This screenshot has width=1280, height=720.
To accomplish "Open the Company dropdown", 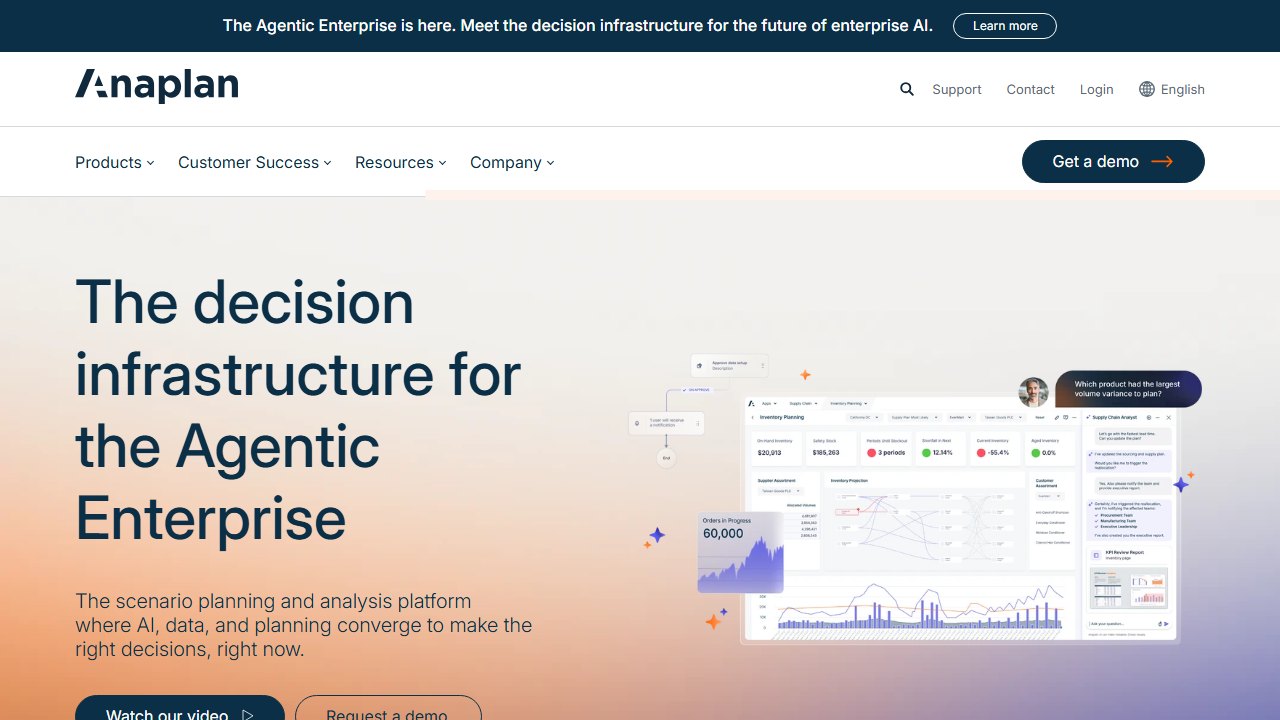I will (512, 162).
